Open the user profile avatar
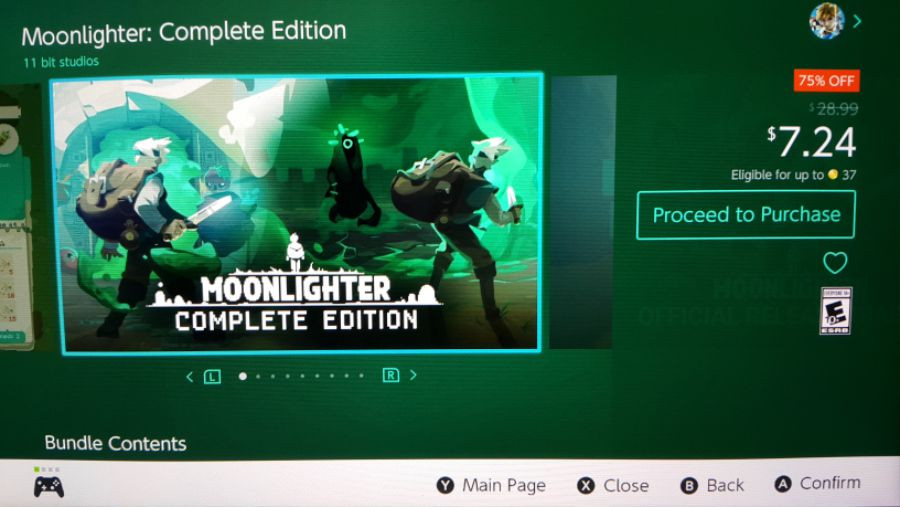This screenshot has width=900, height=507. pyautogui.click(x=826, y=21)
